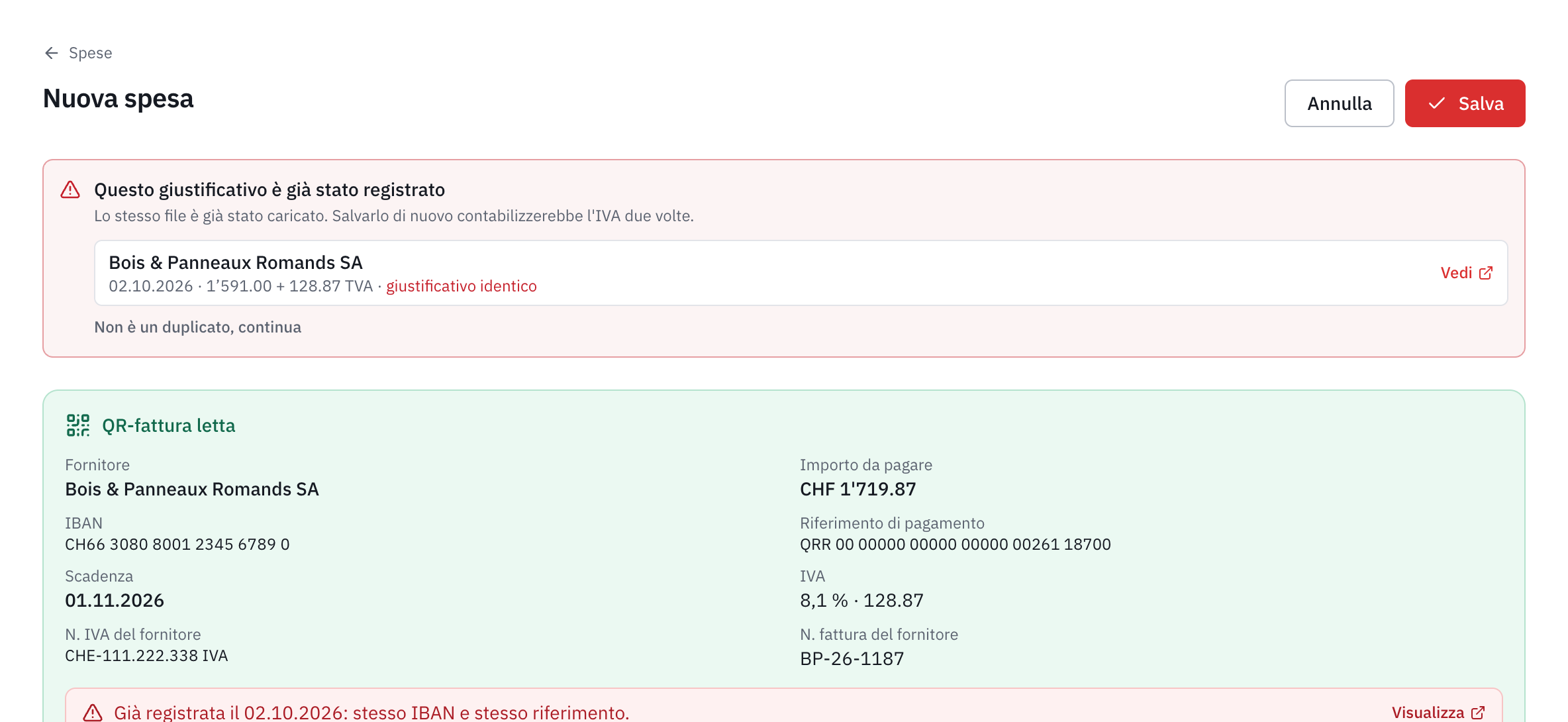The image size is (1568, 722).
Task: Click the warning icon next to 'Già registrata il 02.10.2026'
Action: [93, 713]
